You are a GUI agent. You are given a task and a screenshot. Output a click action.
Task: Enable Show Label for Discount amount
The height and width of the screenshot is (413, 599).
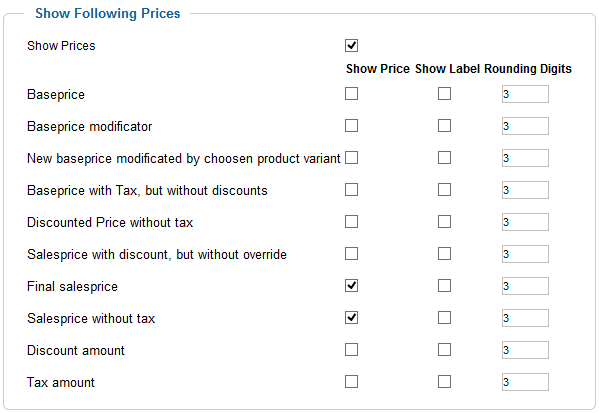444,350
